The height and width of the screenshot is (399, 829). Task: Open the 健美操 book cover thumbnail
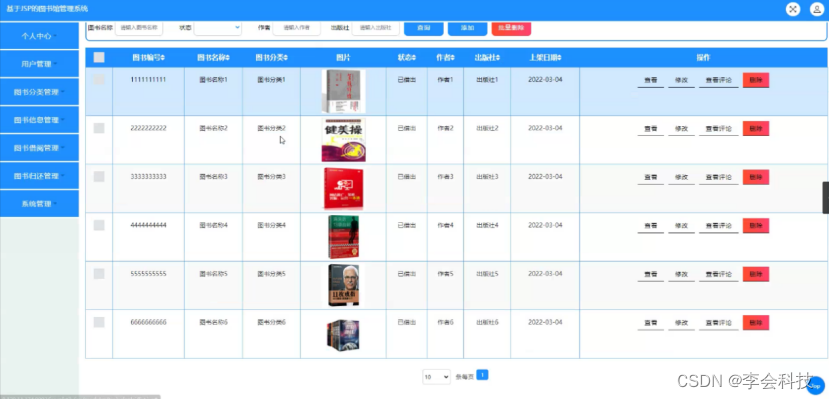pos(344,140)
